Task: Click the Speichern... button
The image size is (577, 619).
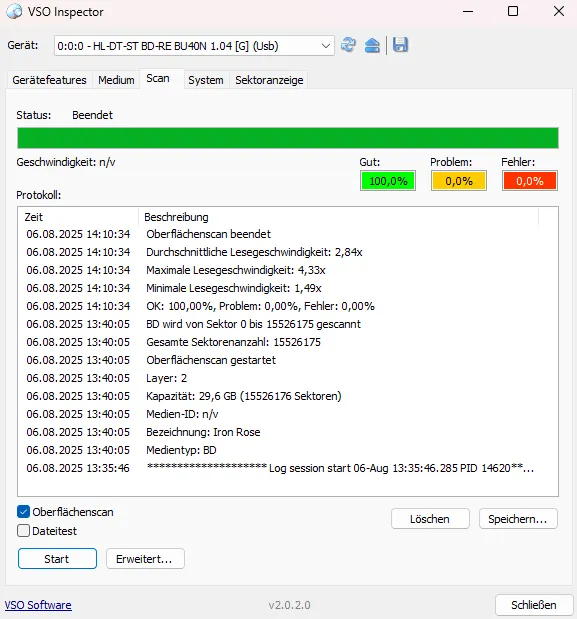Action: pos(518,518)
